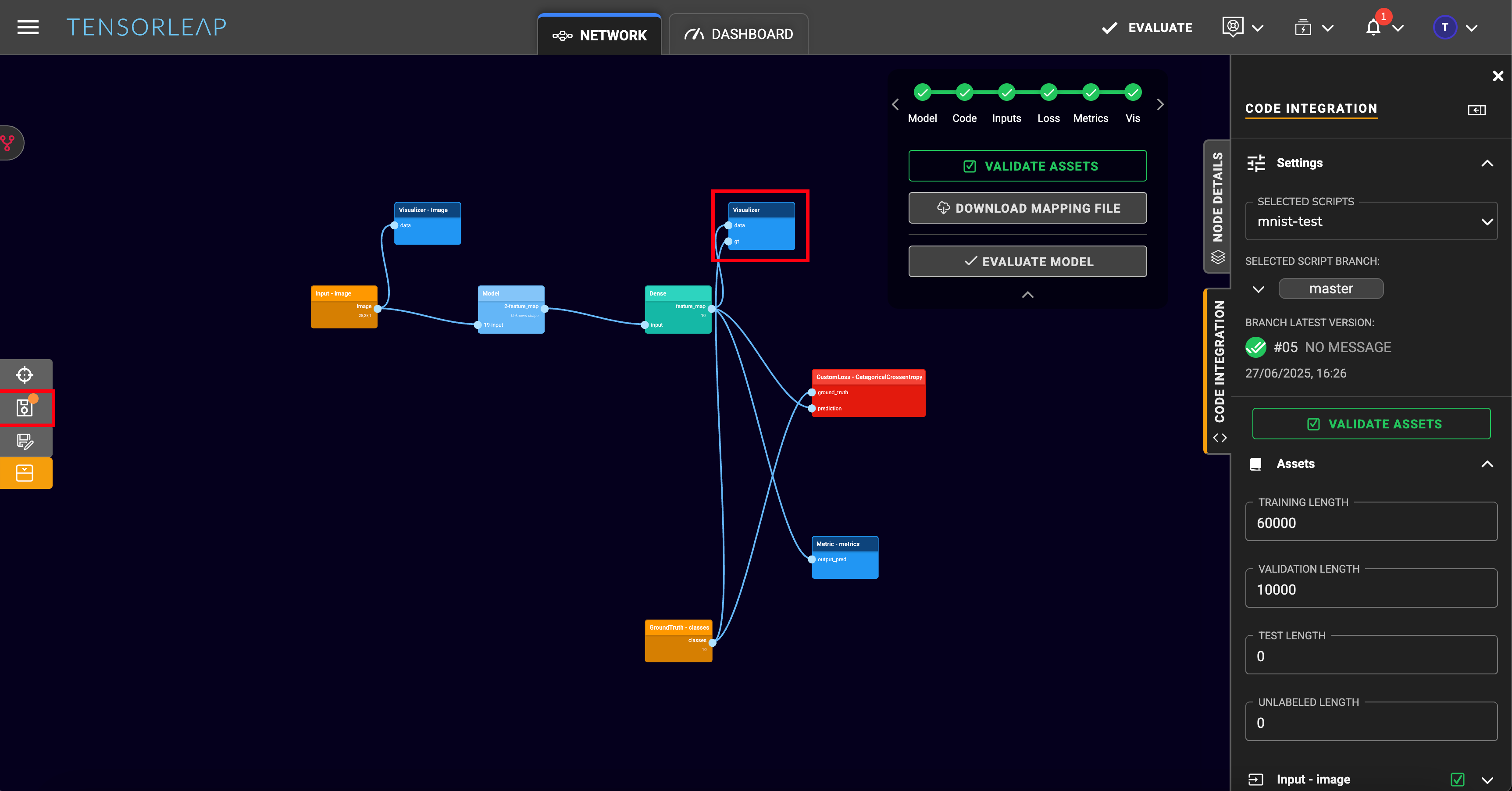Click the version control branch icon
The height and width of the screenshot is (791, 1512).
pyautogui.click(x=8, y=143)
